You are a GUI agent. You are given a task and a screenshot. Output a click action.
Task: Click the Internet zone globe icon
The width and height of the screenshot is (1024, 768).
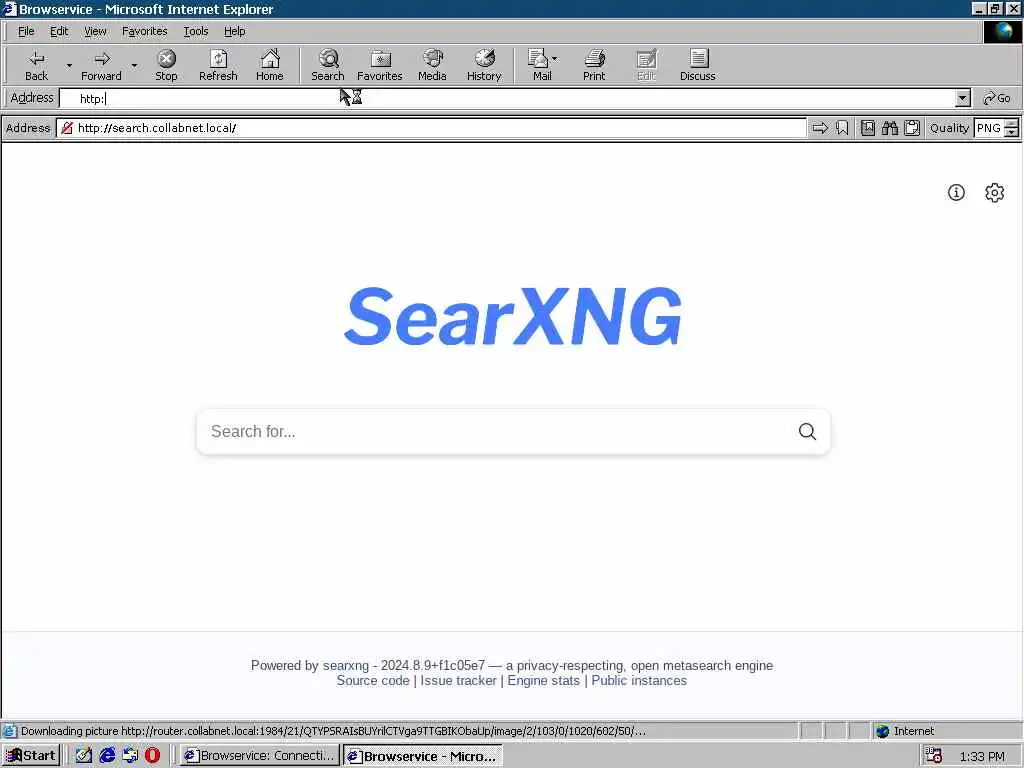tap(882, 731)
